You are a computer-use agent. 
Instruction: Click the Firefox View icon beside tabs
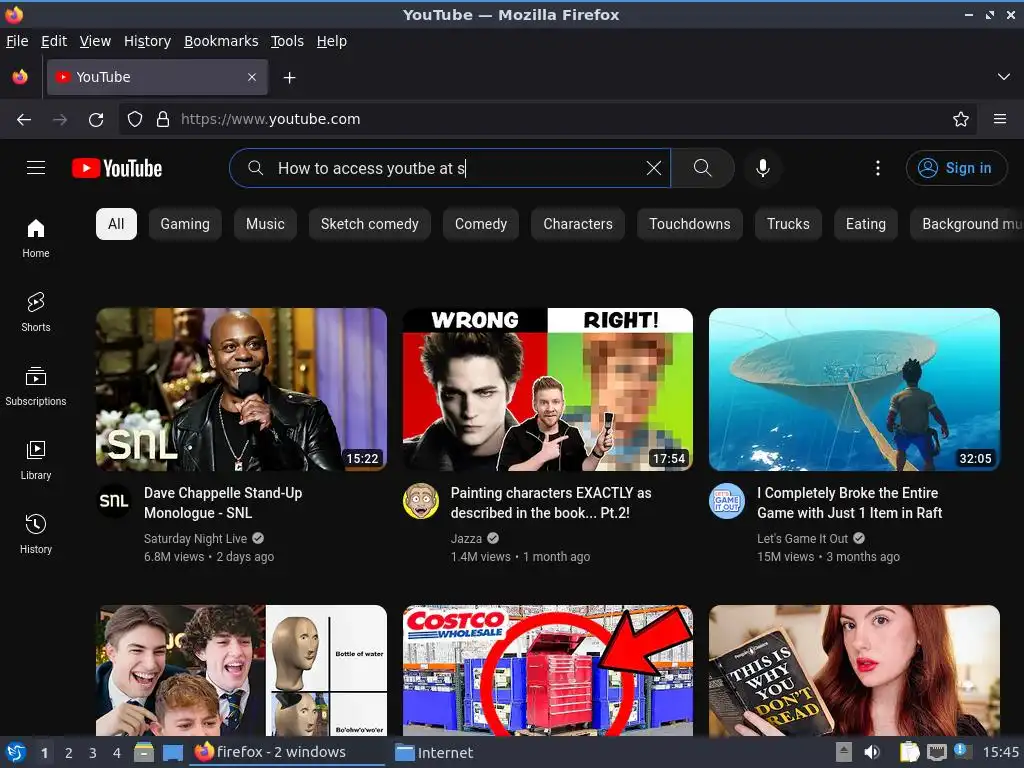(20, 77)
